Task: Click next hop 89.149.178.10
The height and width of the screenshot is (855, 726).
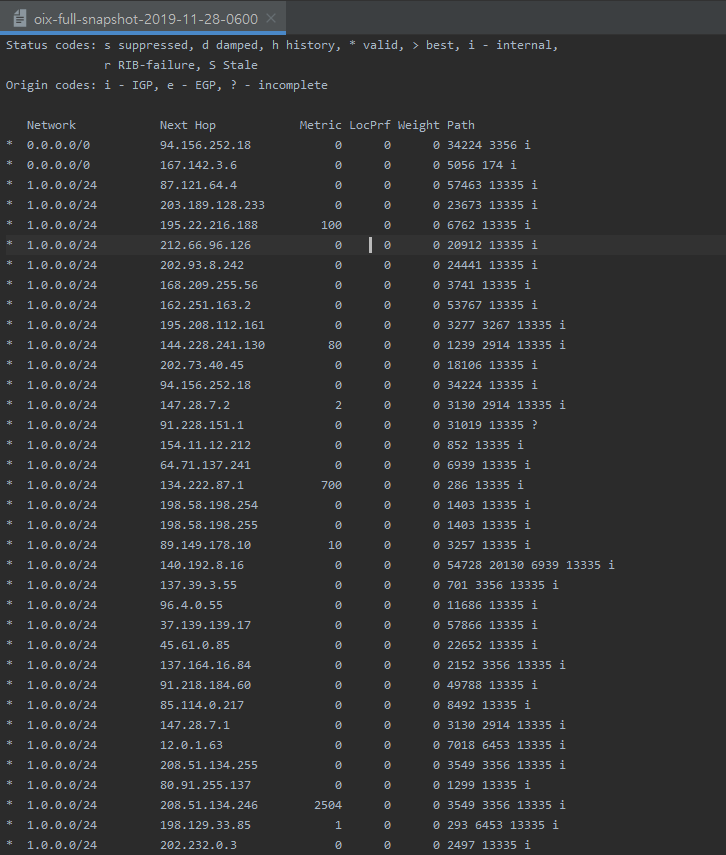Action: pos(205,545)
